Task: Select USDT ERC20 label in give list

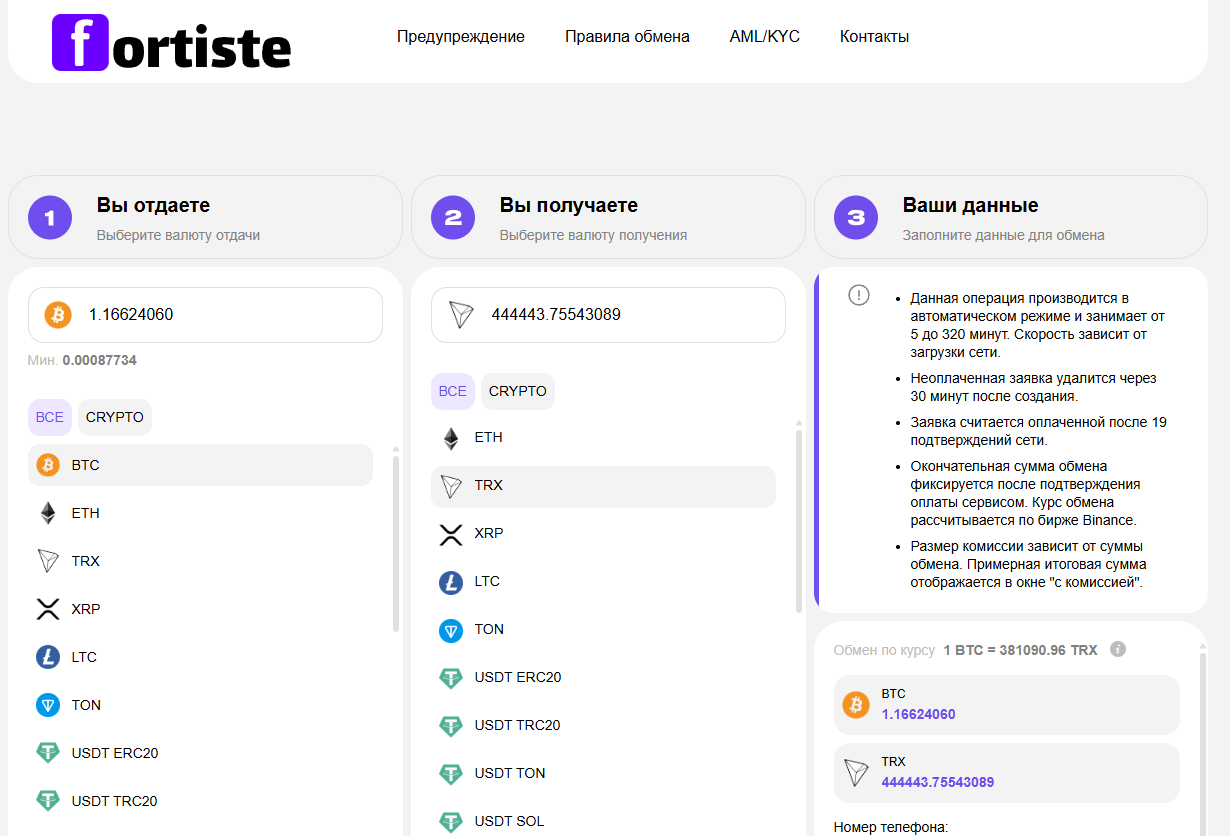Action: [115, 753]
